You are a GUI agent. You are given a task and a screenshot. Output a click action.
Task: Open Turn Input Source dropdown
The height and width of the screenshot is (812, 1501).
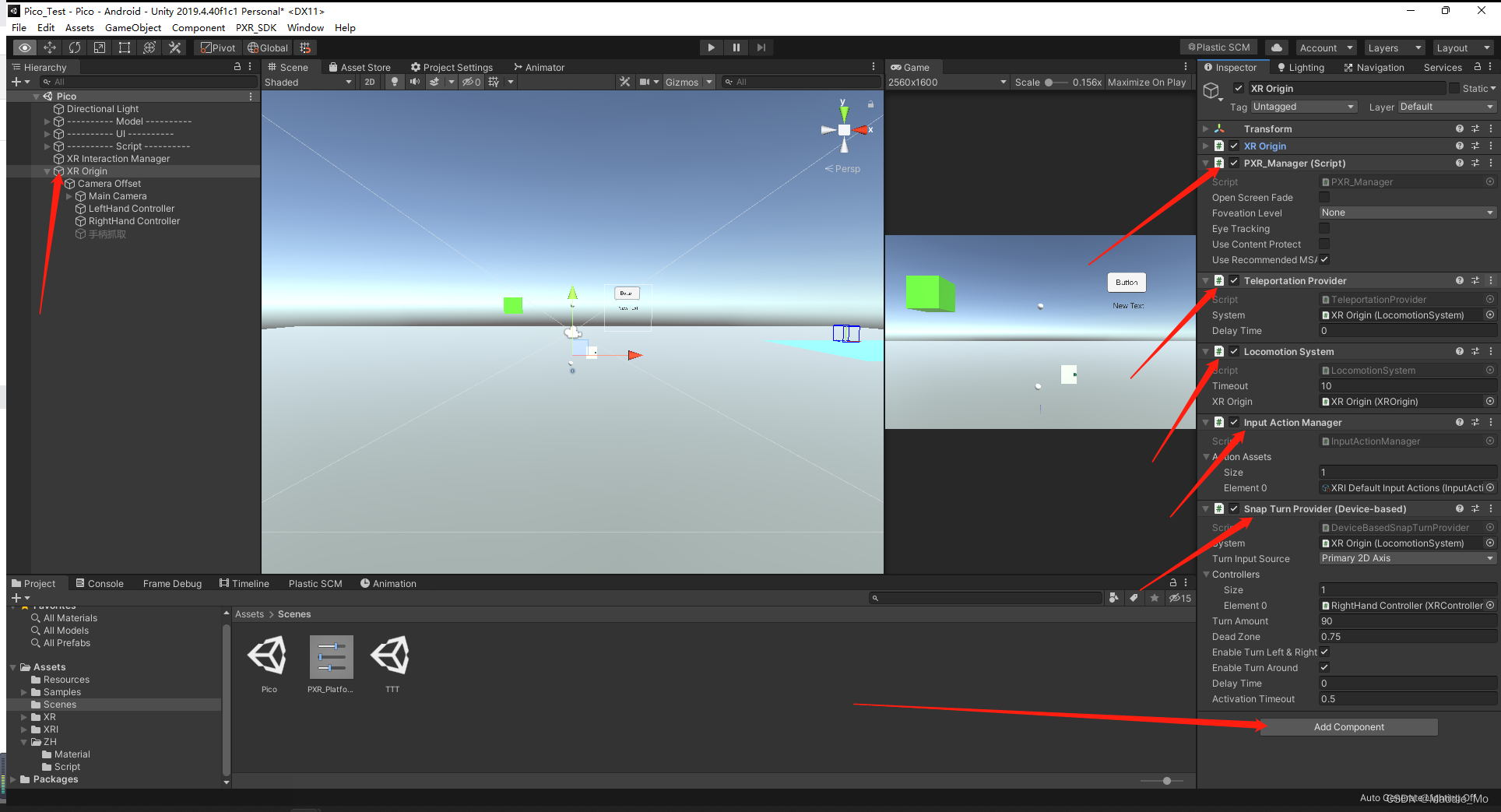click(x=1408, y=558)
